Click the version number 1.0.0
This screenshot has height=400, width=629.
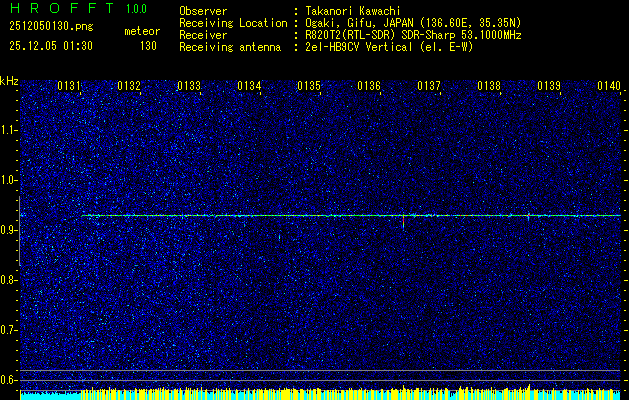(136, 9)
